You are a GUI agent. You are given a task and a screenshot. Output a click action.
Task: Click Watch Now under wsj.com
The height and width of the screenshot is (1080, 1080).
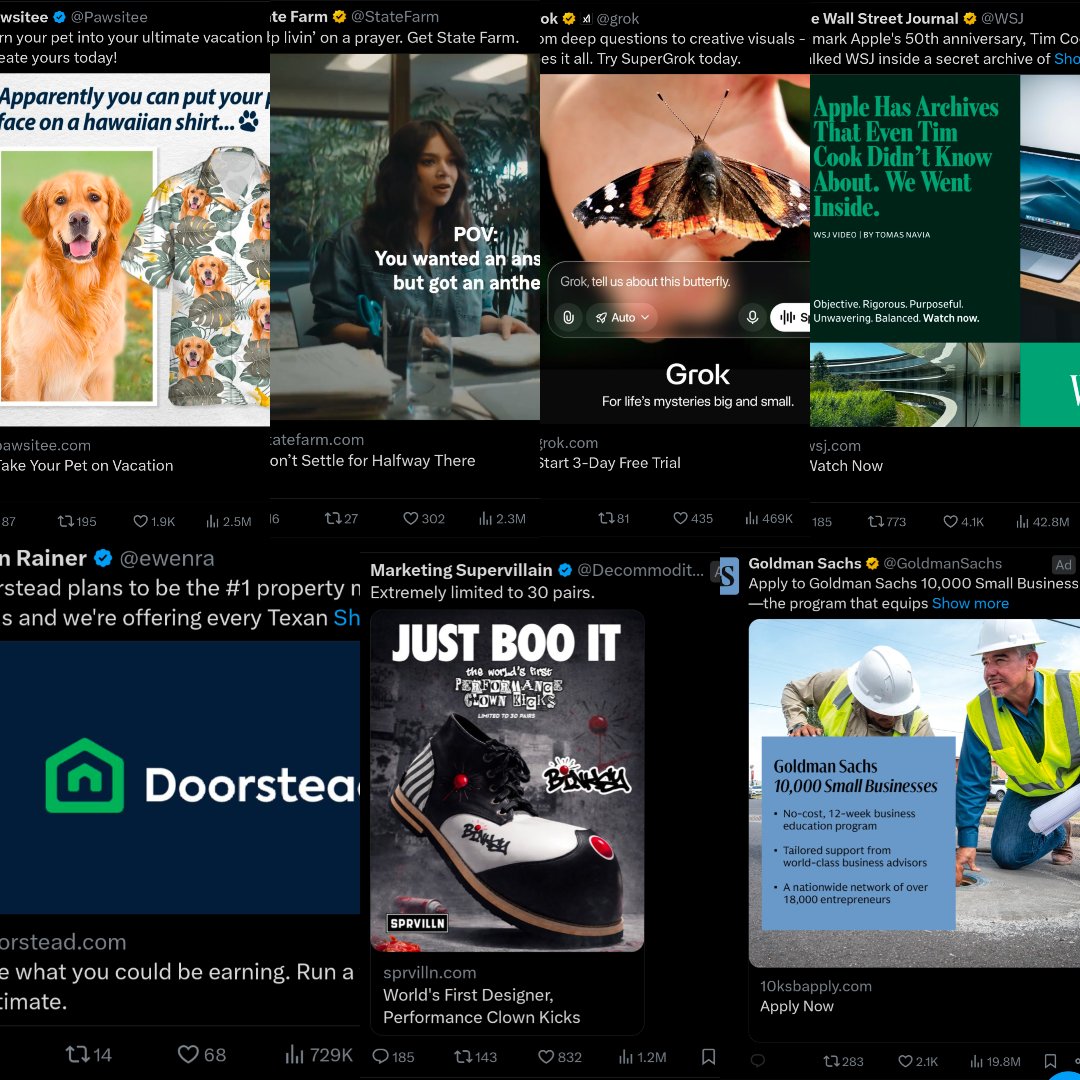(x=847, y=466)
